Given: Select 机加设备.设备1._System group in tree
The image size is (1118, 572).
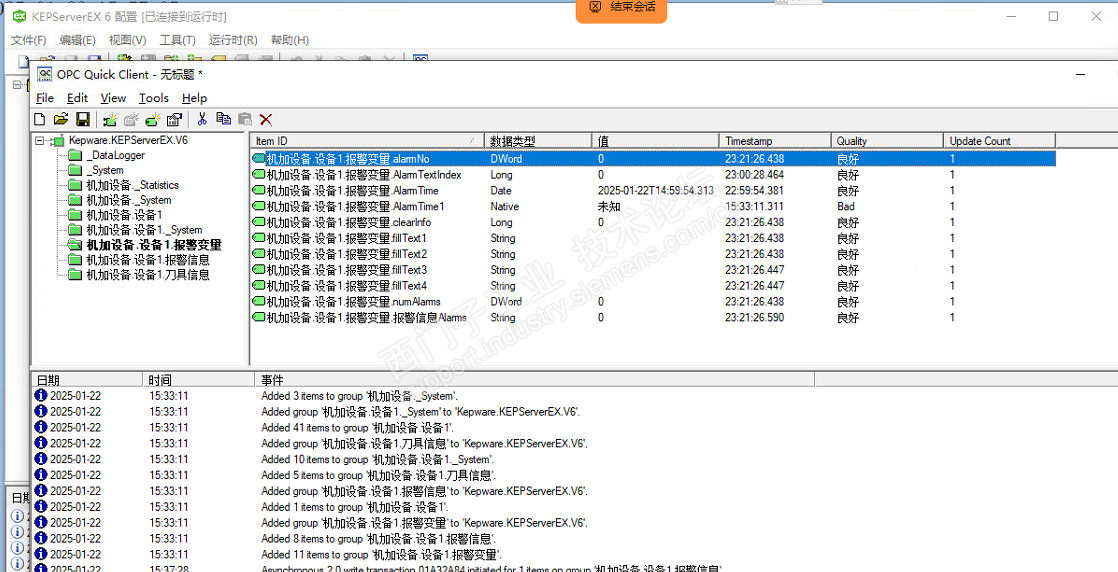Looking at the screenshot, I should [x=144, y=230].
